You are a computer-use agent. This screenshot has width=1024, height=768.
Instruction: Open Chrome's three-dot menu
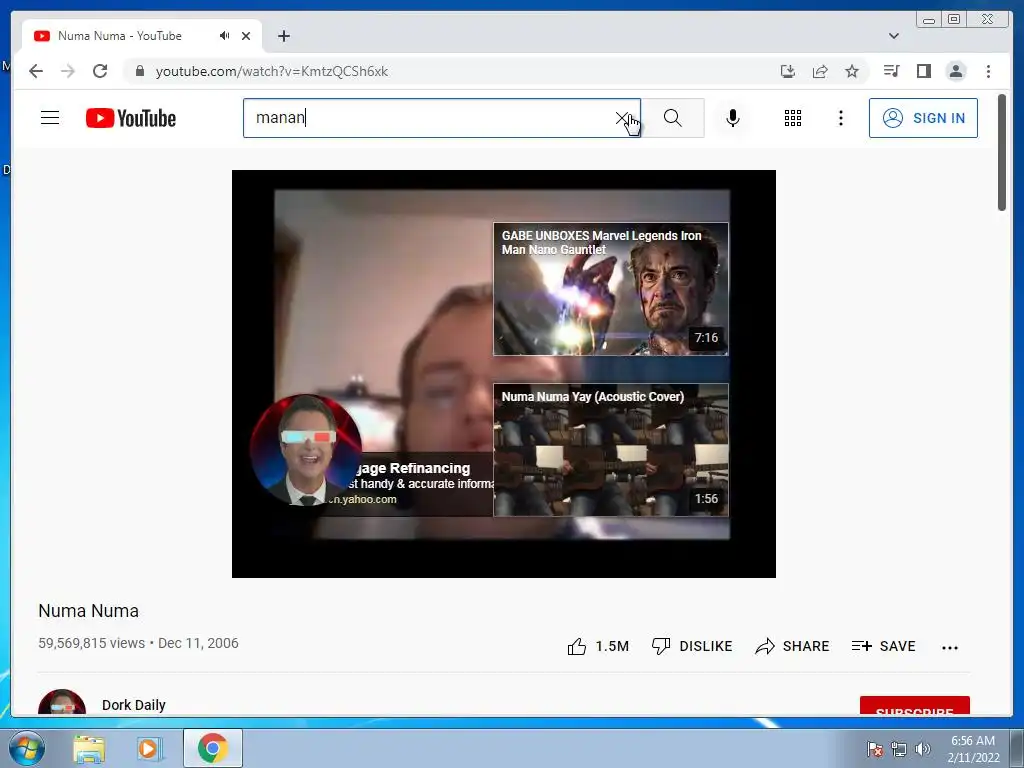click(988, 71)
